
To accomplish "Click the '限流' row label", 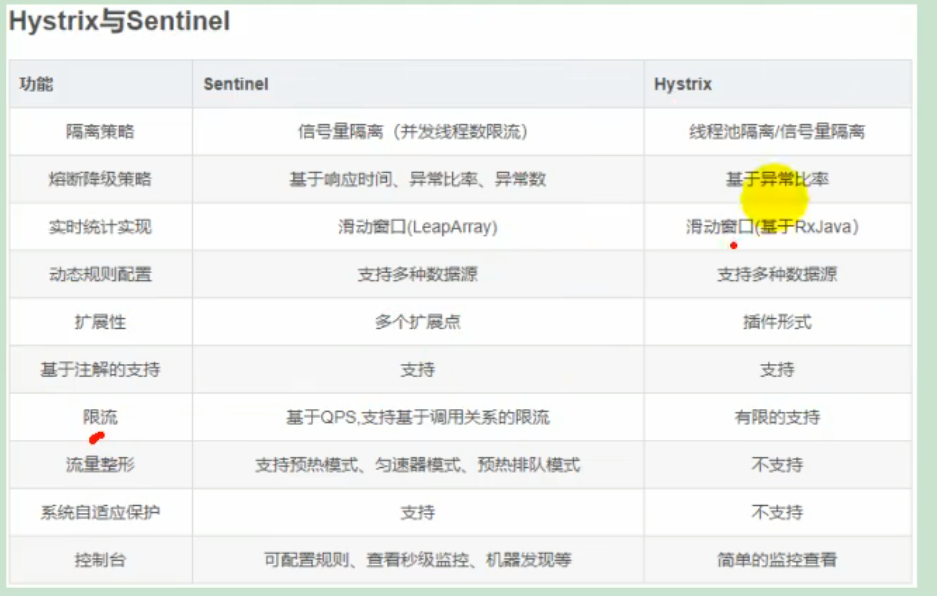I will coord(100,417).
